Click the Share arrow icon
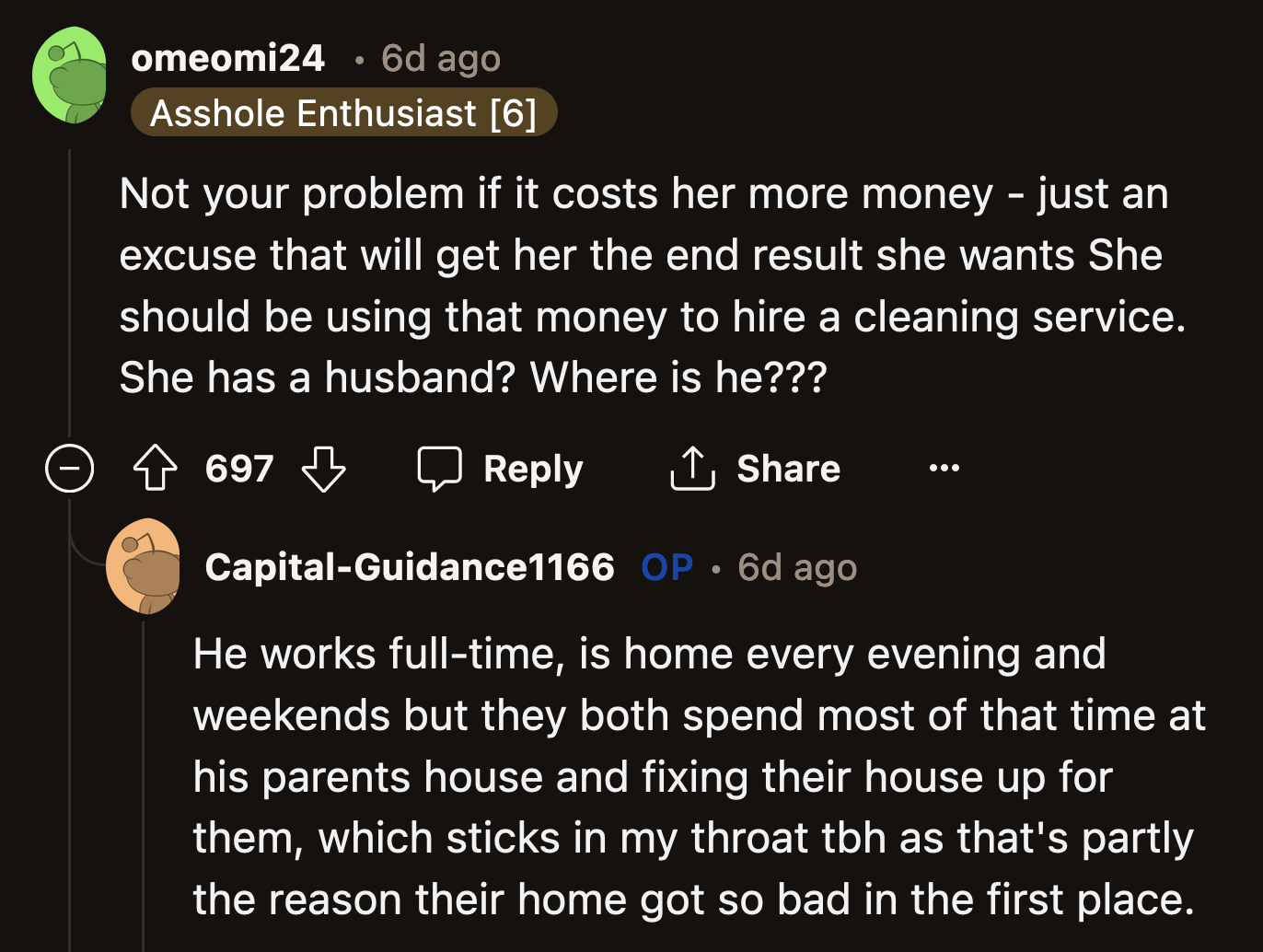 click(691, 468)
